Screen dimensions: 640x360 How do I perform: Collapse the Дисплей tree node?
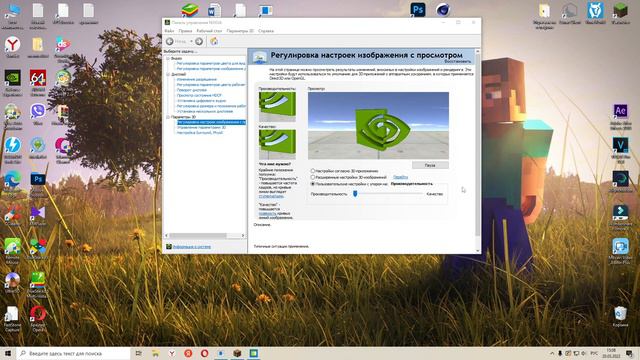click(x=168, y=74)
